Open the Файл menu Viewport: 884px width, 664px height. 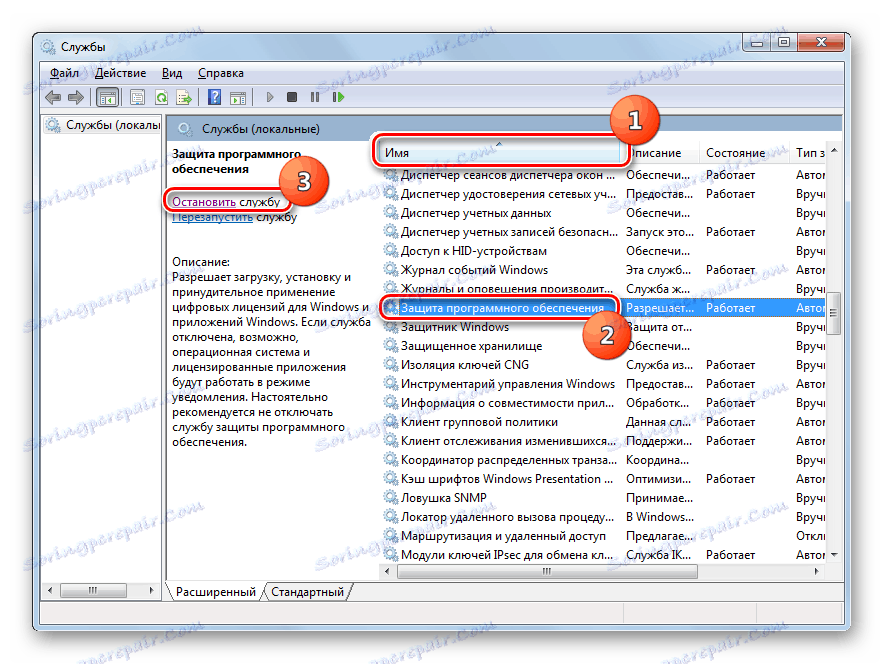click(64, 73)
